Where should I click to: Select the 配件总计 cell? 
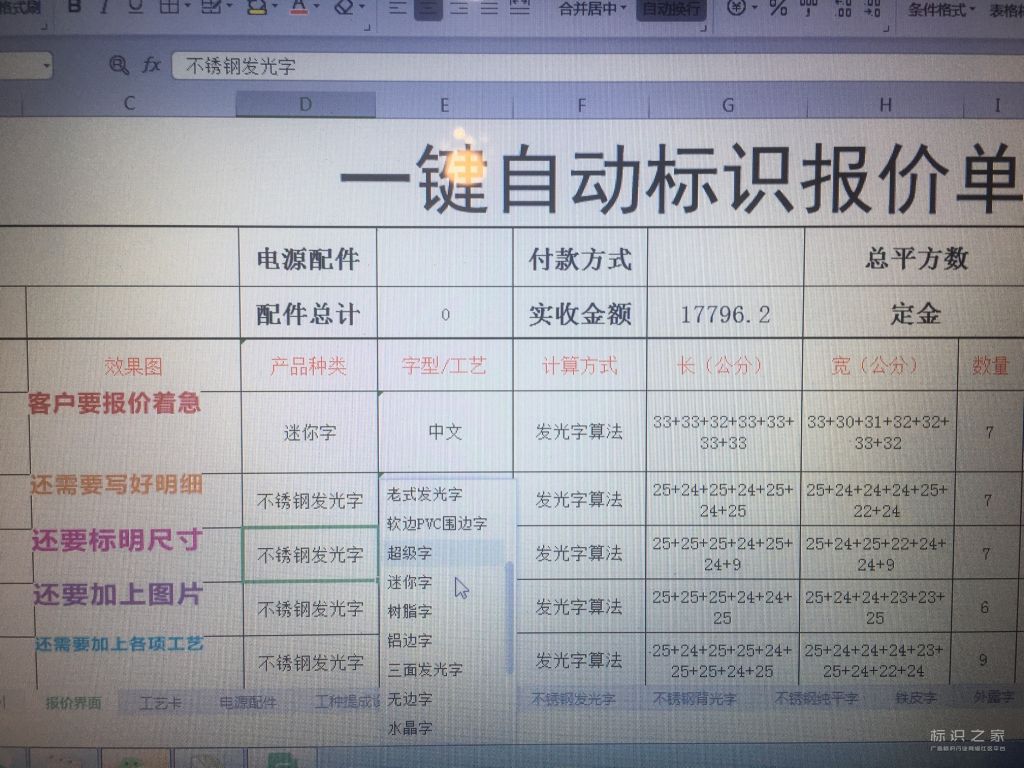click(x=308, y=314)
